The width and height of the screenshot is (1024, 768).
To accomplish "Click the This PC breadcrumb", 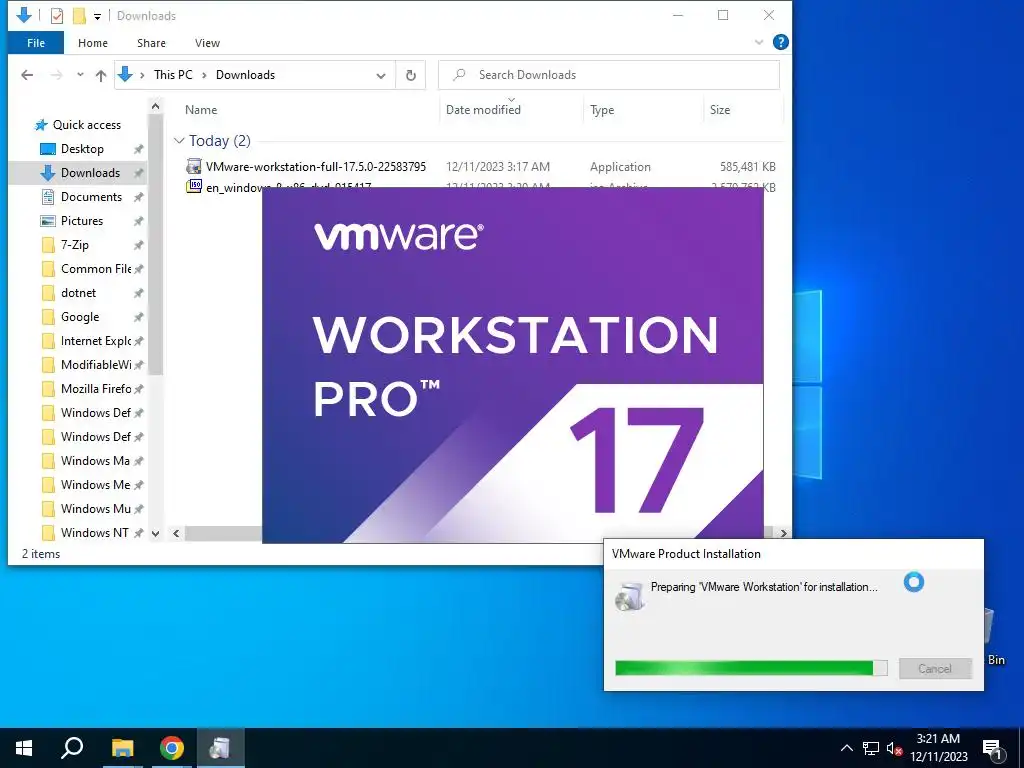I will pyautogui.click(x=173, y=74).
